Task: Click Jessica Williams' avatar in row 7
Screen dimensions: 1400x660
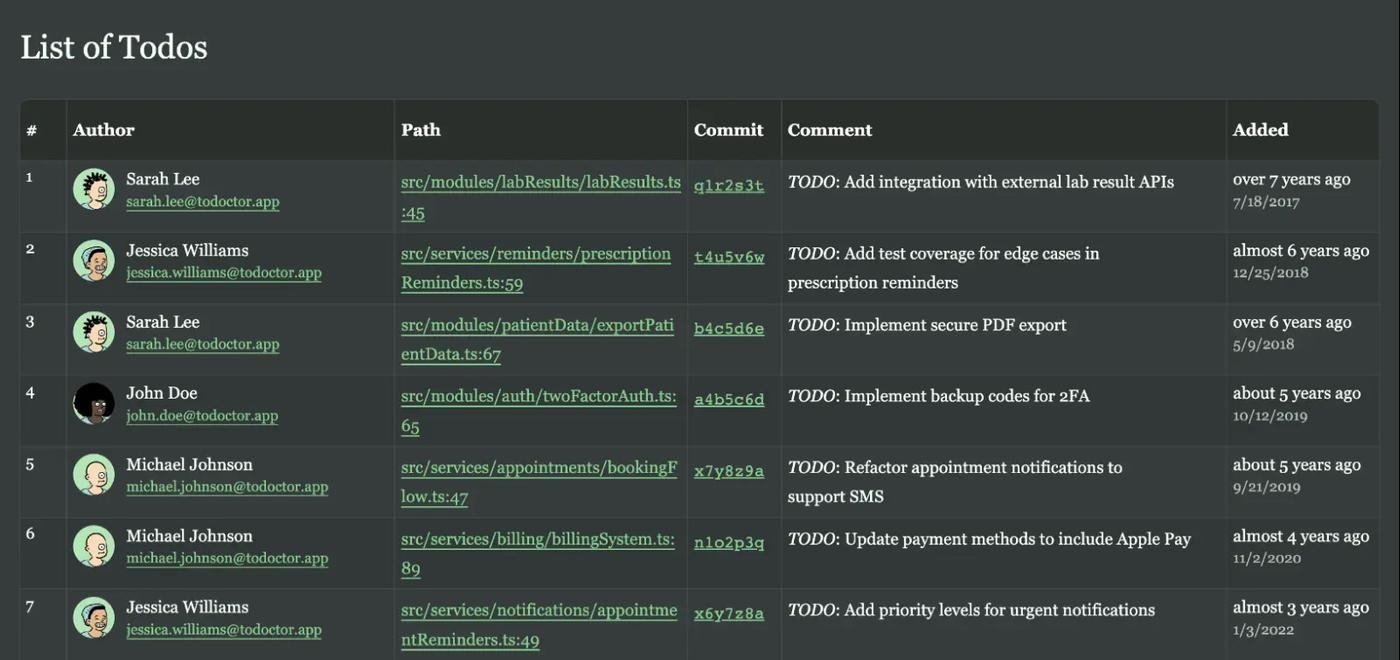Action: point(94,618)
